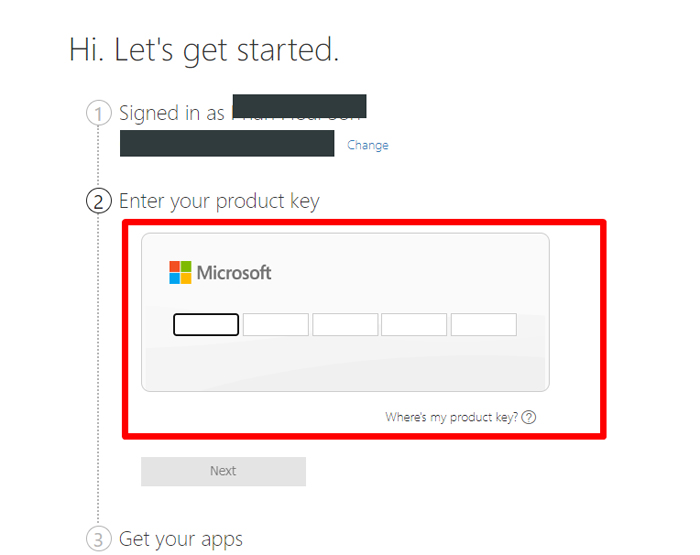700x555 pixels.
Task: Click the redacted account name block
Action: click(x=300, y=106)
